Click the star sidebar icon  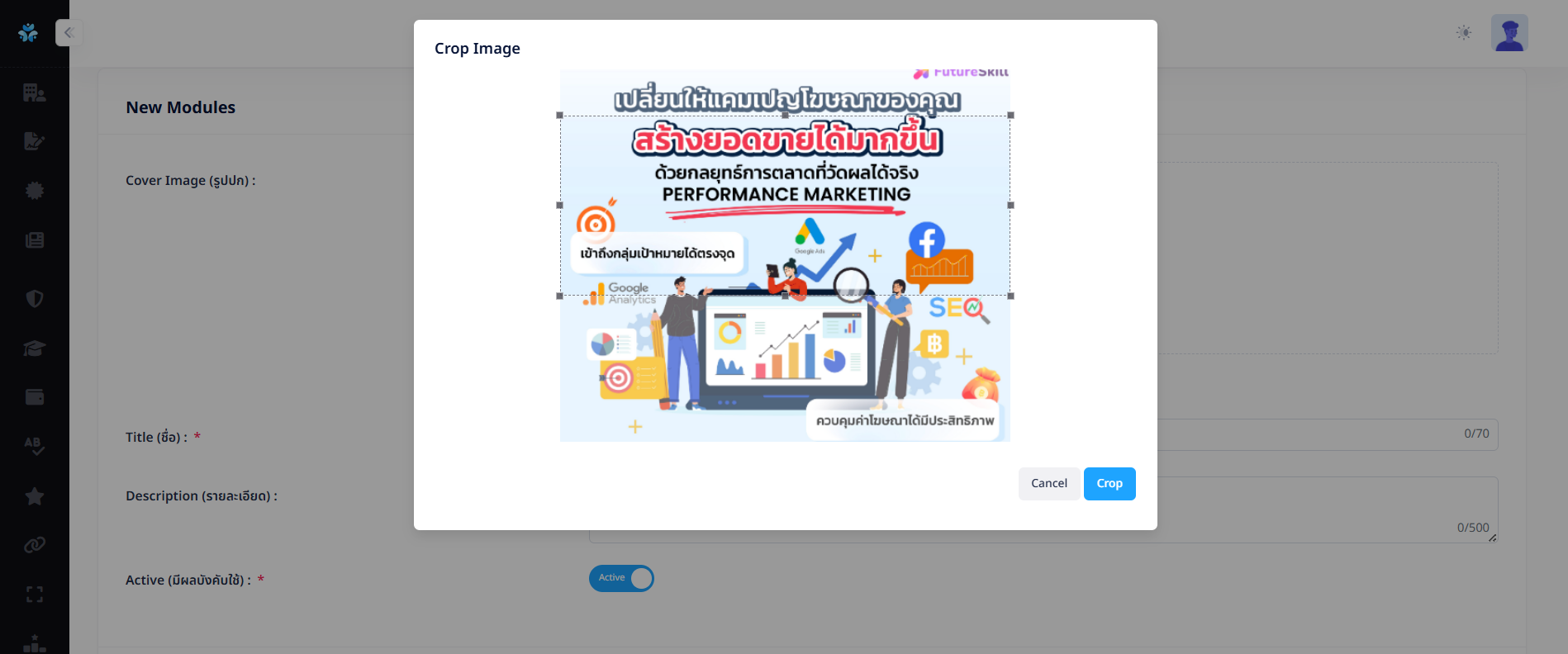pos(34,496)
